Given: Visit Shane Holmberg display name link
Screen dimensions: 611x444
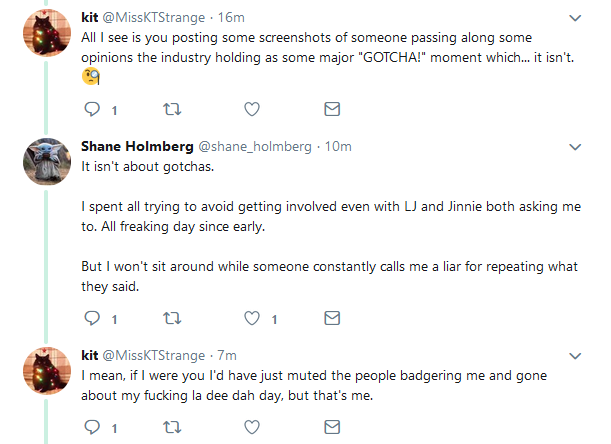Looking at the screenshot, I should click(x=137, y=146).
